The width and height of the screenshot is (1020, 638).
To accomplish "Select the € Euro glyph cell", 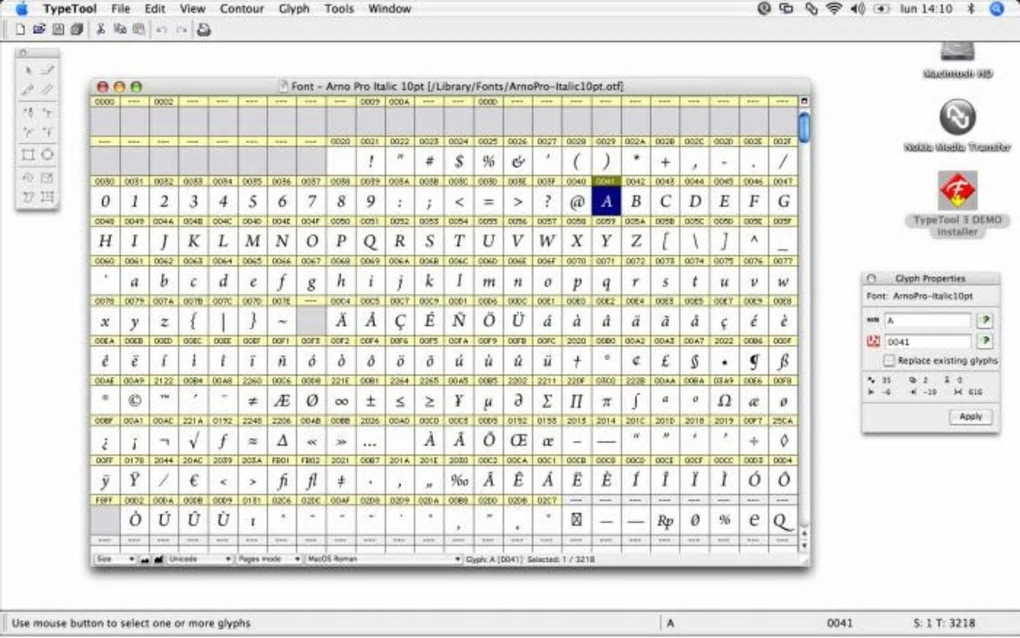I will point(193,481).
